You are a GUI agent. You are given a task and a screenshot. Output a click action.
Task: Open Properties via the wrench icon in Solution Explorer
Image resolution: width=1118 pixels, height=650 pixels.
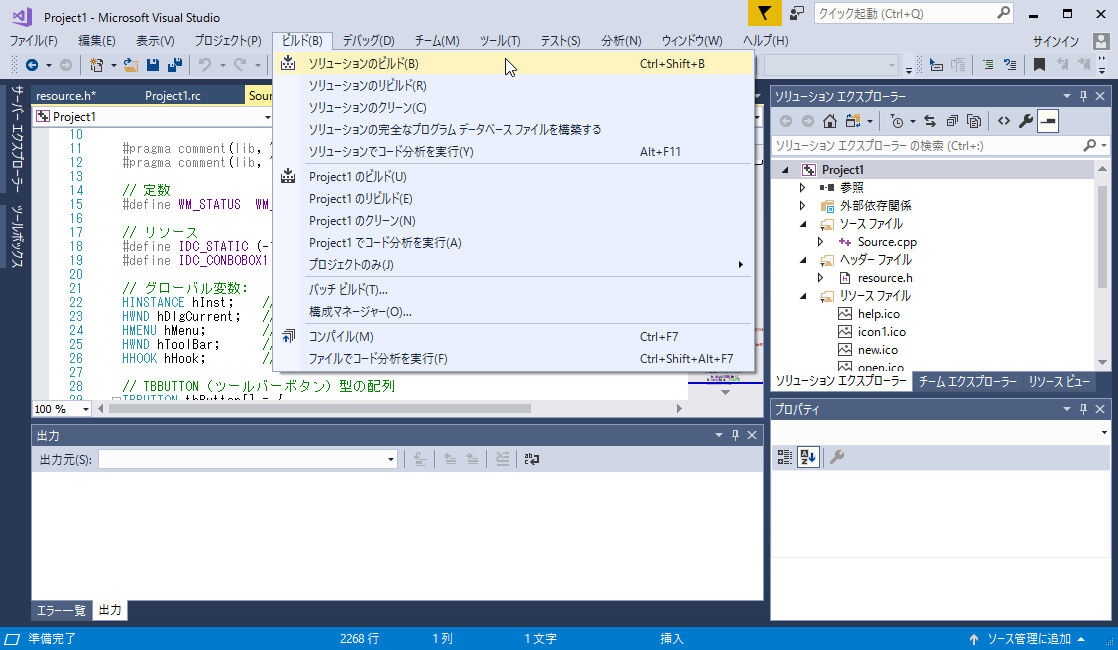[x=1026, y=121]
